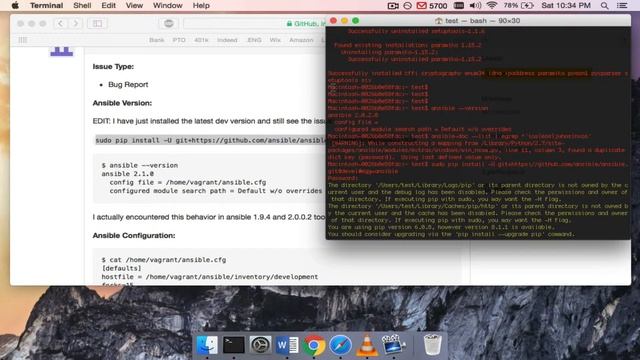Open Safari from the Dock

tap(340, 345)
